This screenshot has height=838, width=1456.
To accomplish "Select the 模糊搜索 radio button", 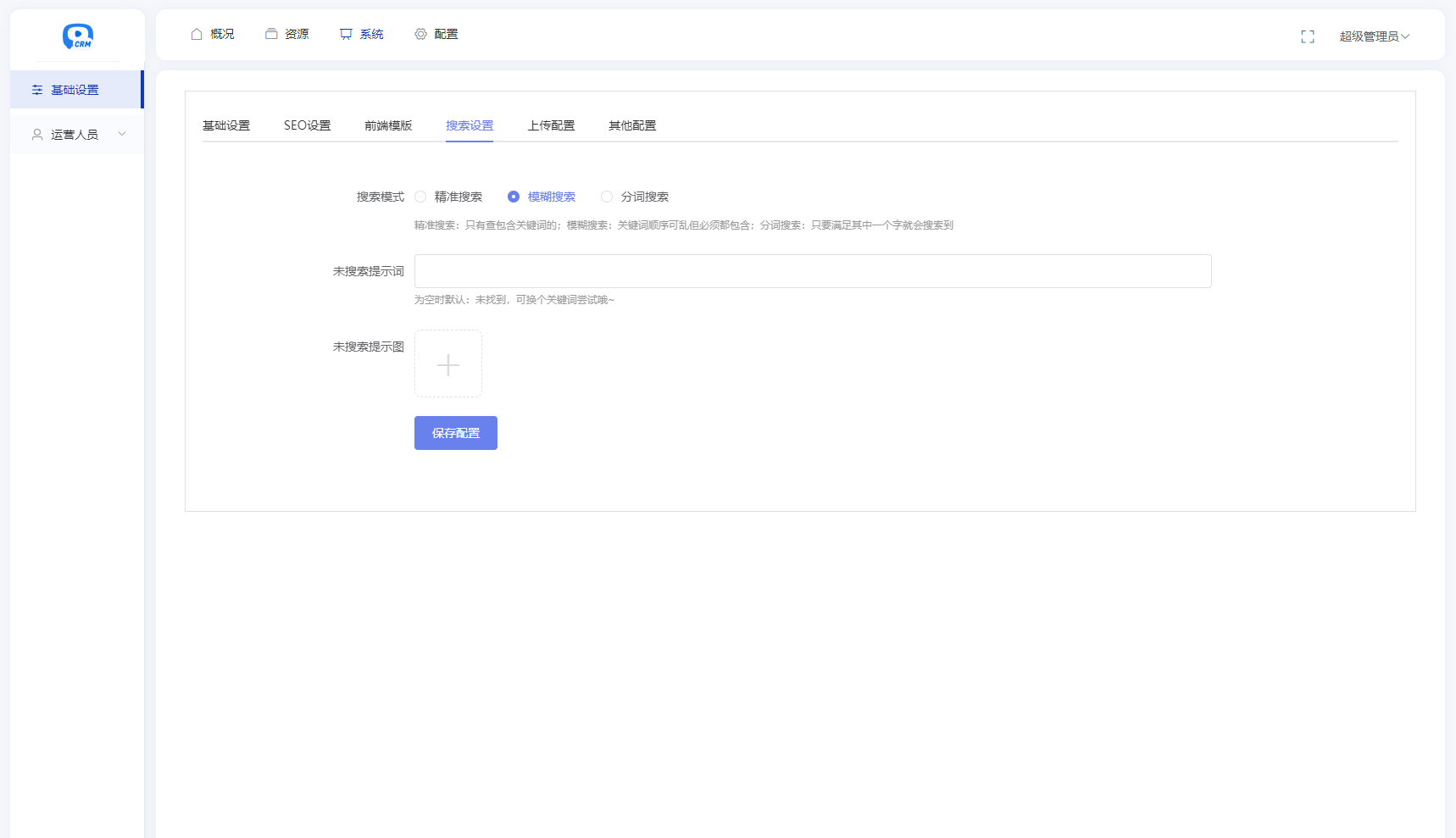I will (513, 196).
